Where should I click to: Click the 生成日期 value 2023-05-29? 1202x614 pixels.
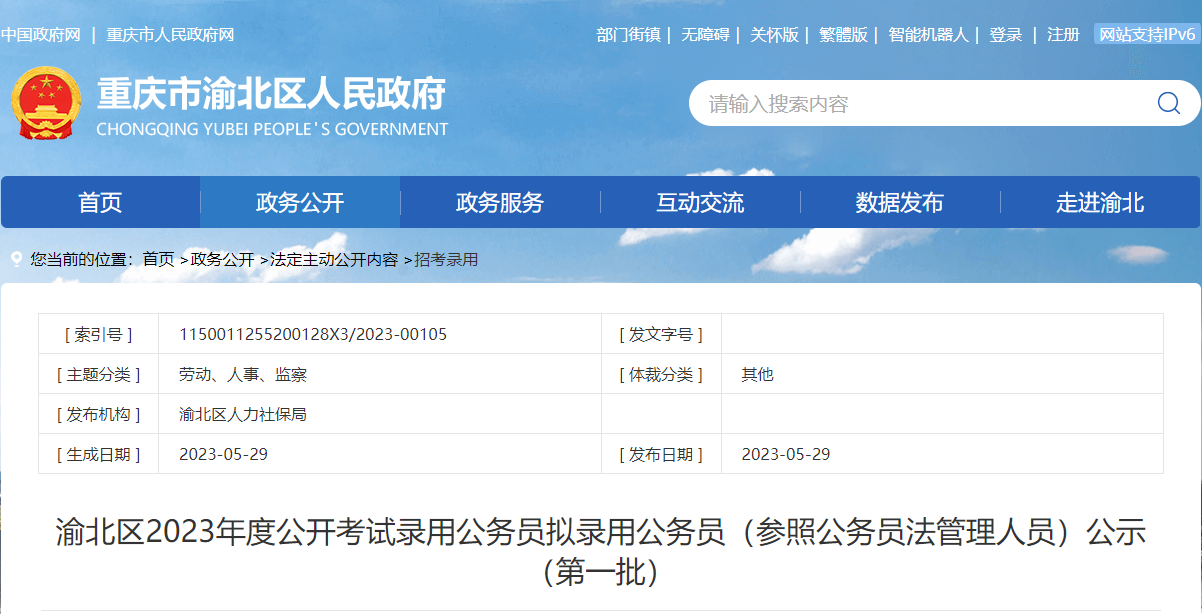pos(223,454)
